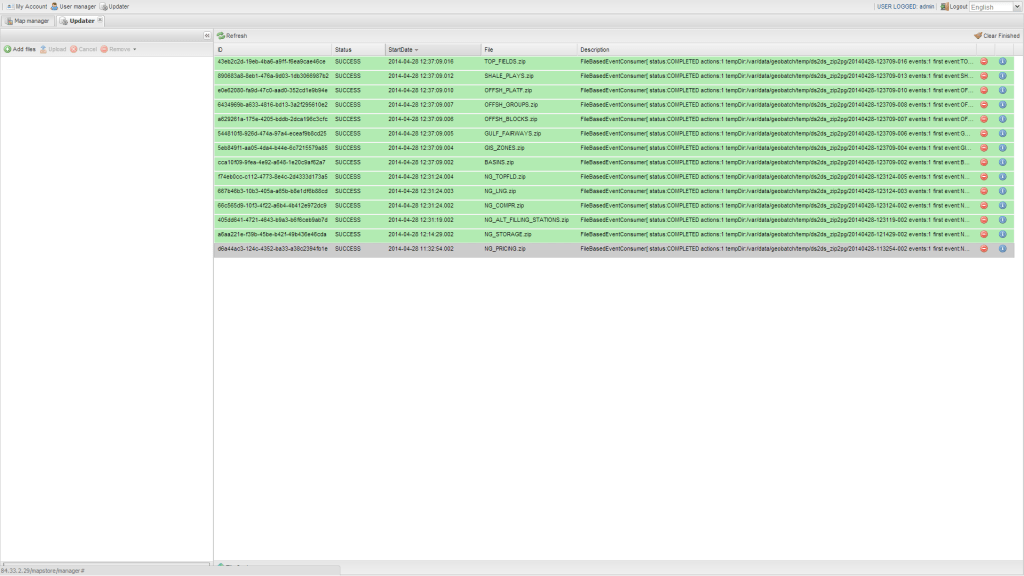Viewport: 1024px width, 576px height.
Task: Select the Updater tab
Action: (x=78, y=21)
